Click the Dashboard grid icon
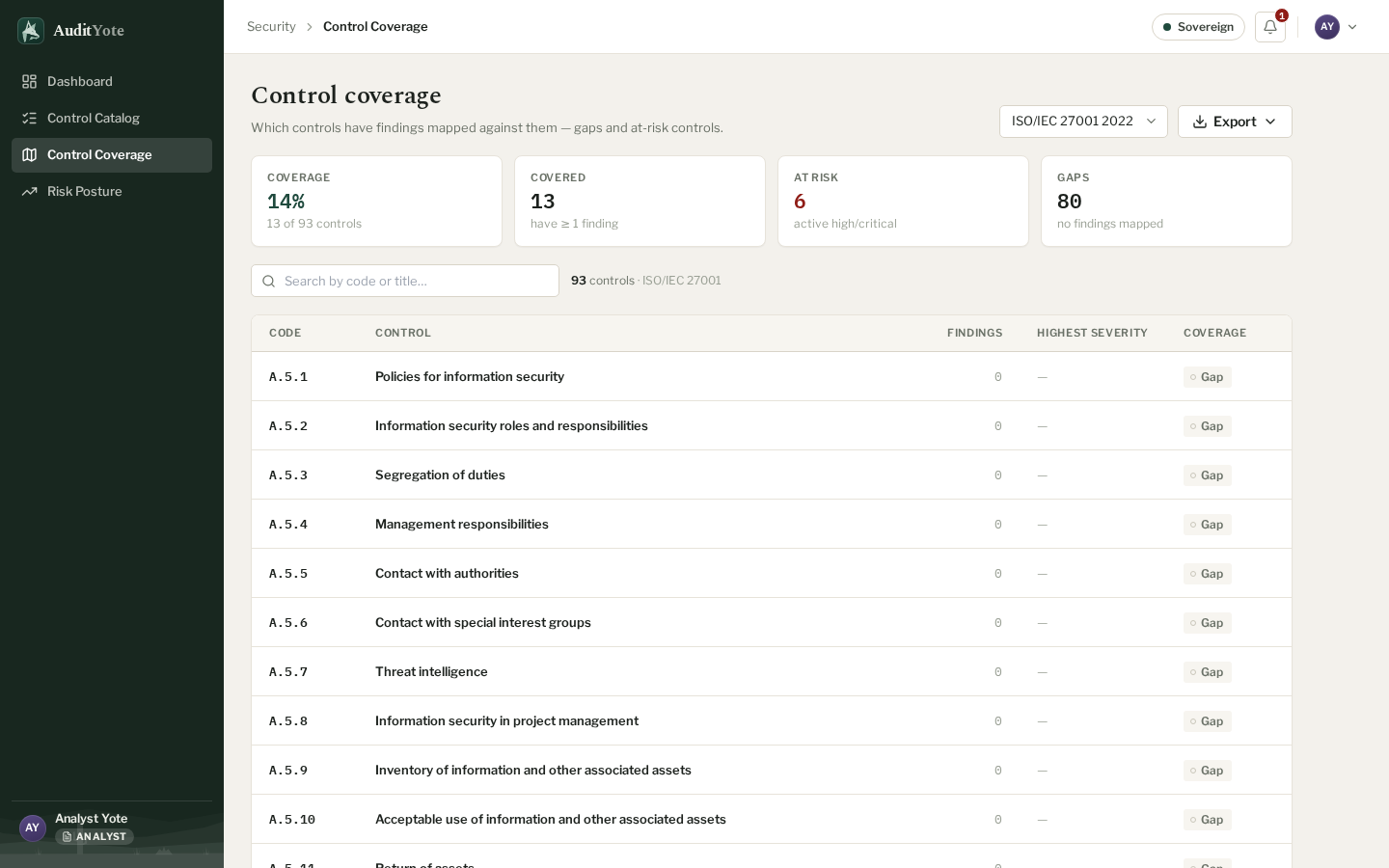 (x=30, y=82)
